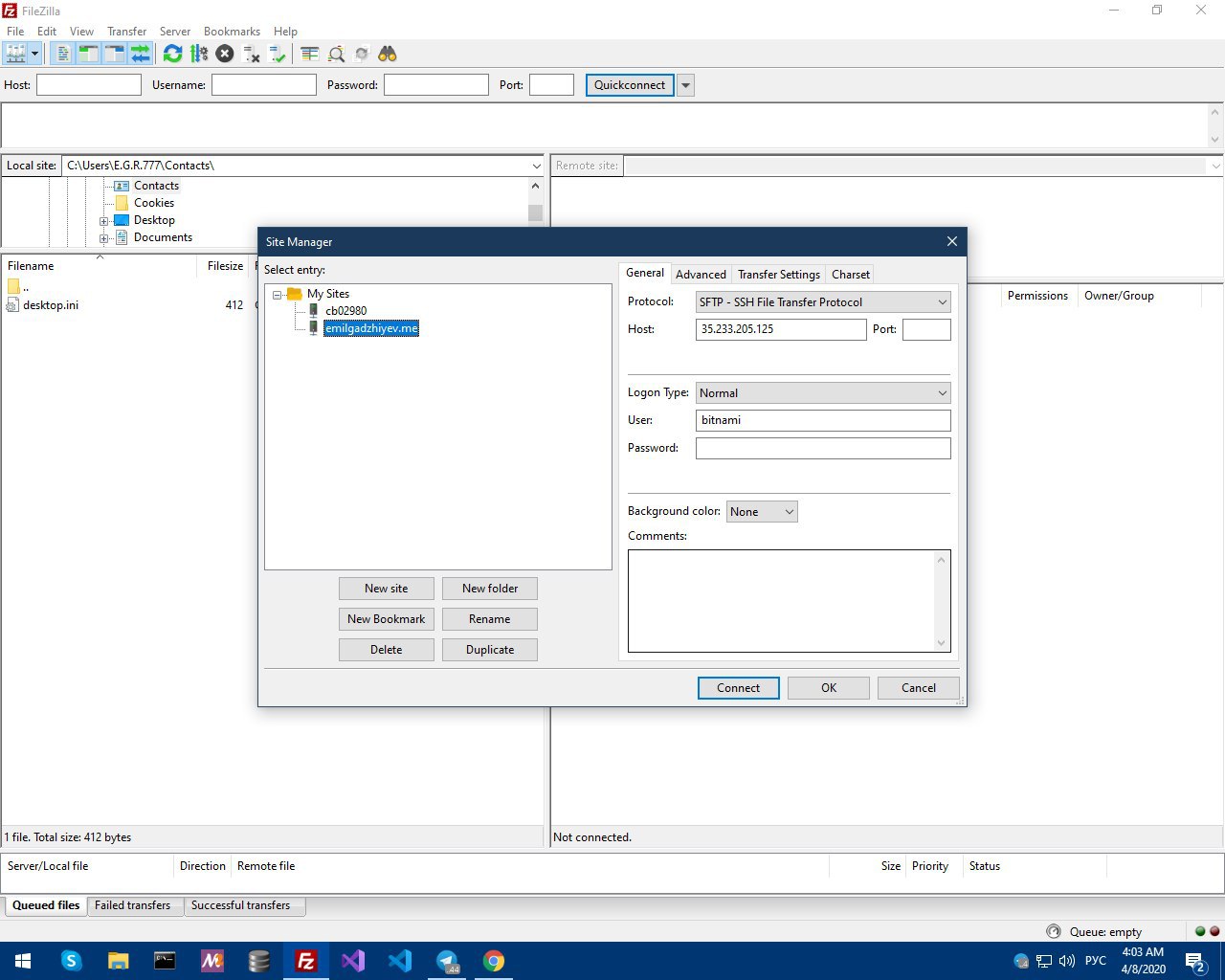Select desktop.ini in local file list
Viewport: 1225px width, 980px height.
[51, 305]
